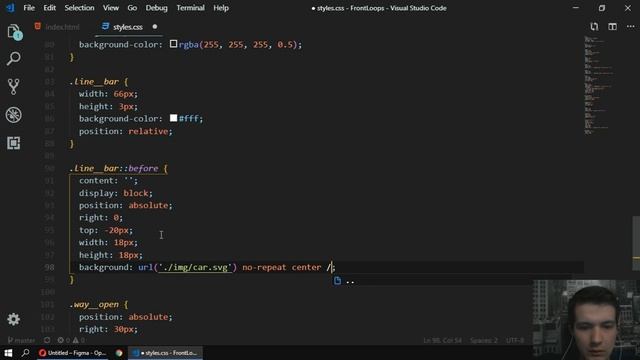Change encoding via UTF-8 status
640x360 pixels.
[515, 340]
